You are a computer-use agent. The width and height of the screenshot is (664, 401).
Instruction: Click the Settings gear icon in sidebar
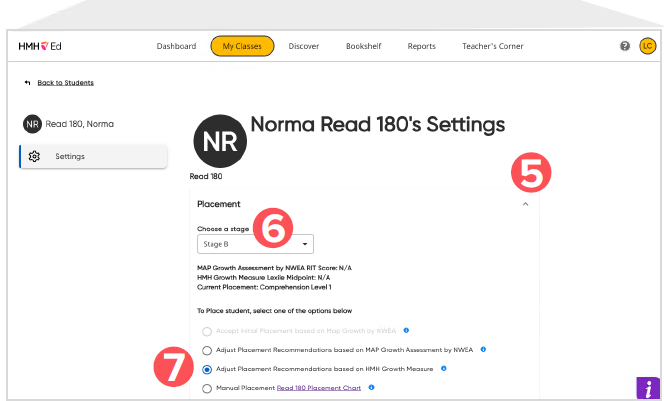[35, 157]
